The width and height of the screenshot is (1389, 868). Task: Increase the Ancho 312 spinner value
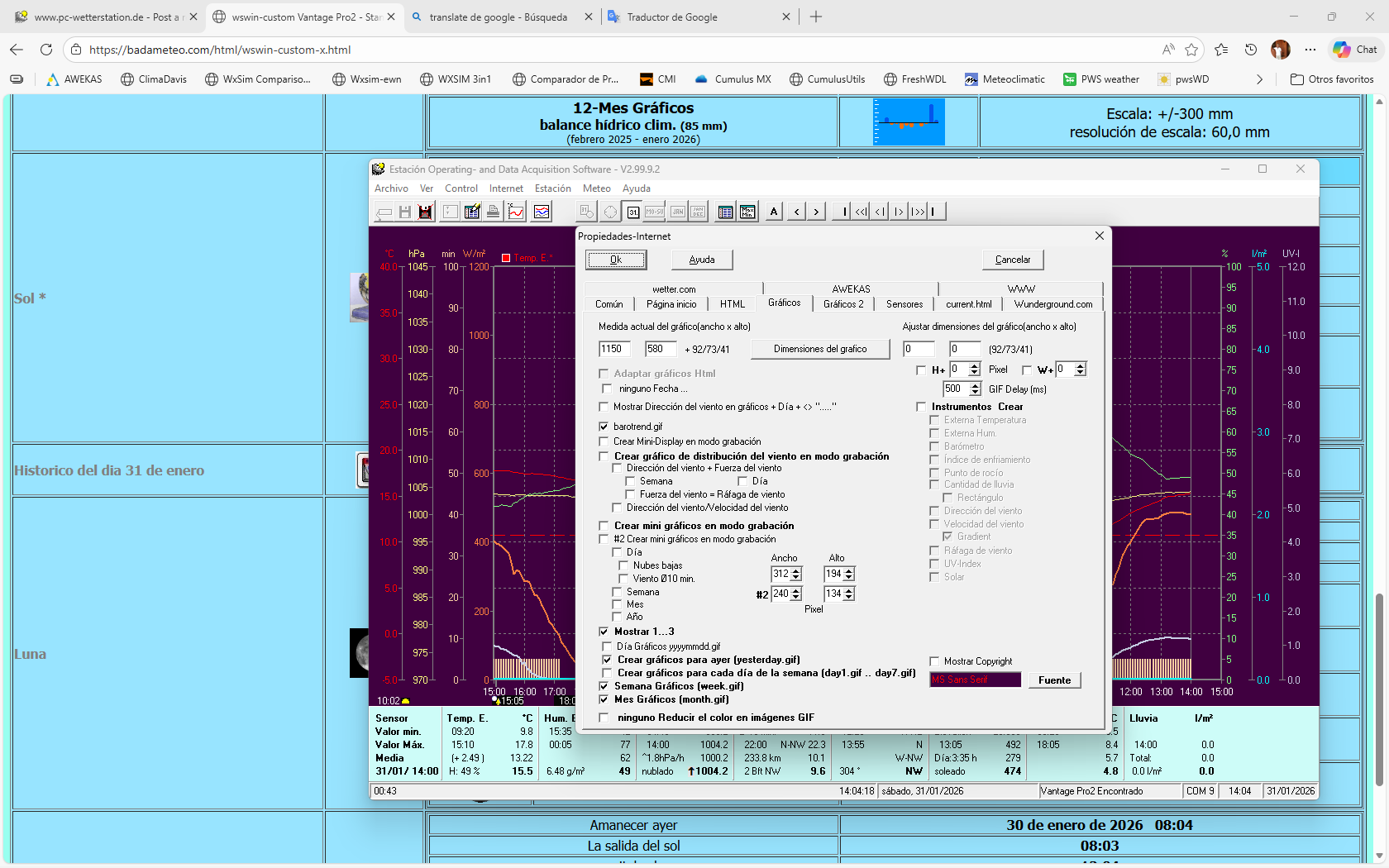click(796, 570)
